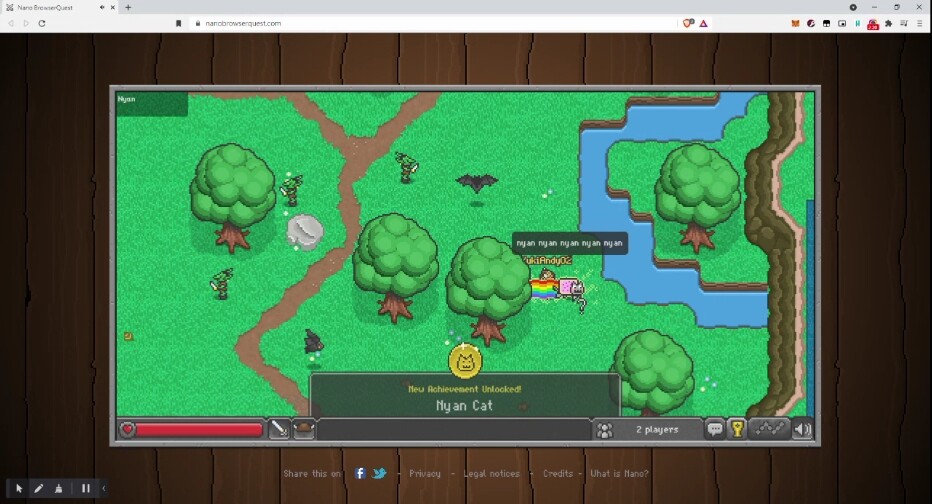This screenshot has width=932, height=504.
Task: Open the achievements trophy panel
Action: 737,429
